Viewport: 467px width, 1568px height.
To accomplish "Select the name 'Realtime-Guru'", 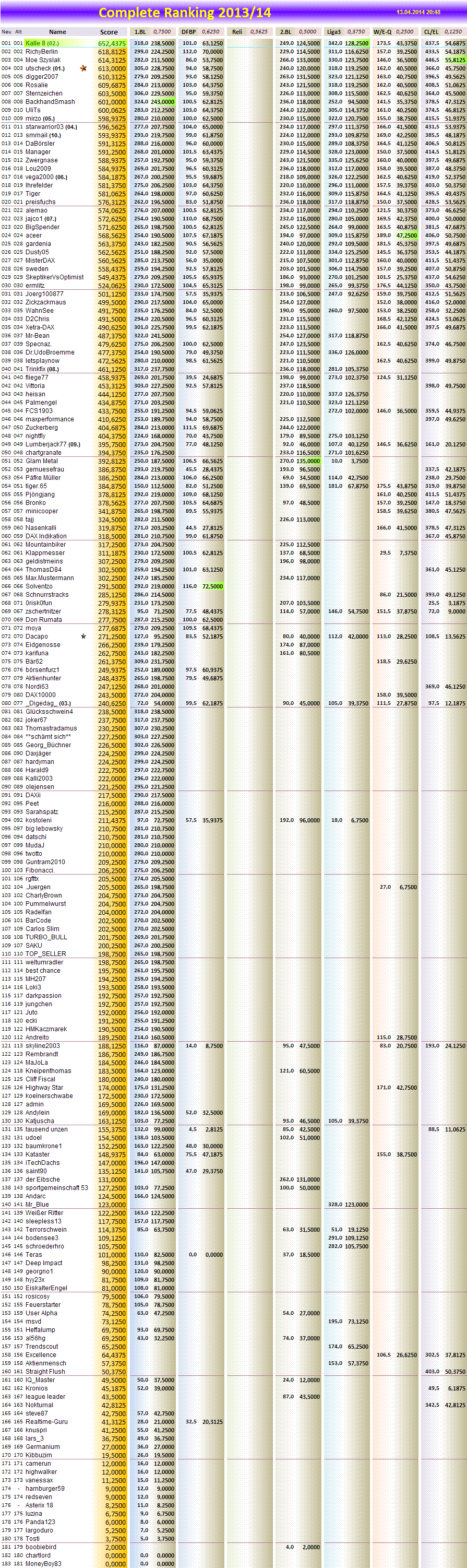I will [x=46, y=1422].
